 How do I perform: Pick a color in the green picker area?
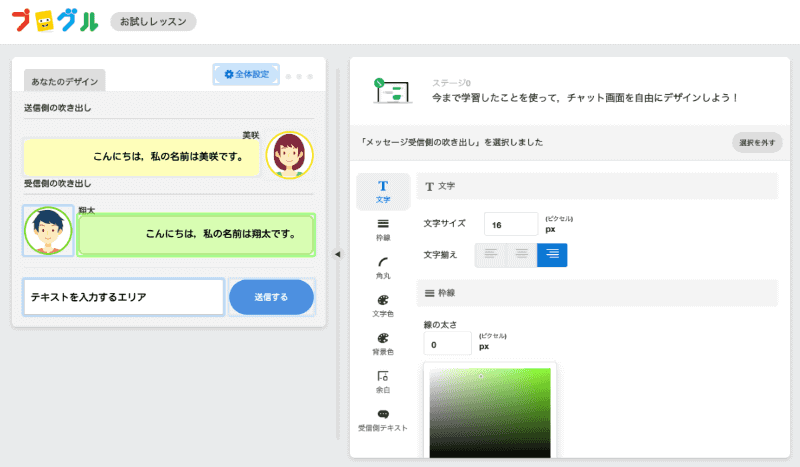490,413
